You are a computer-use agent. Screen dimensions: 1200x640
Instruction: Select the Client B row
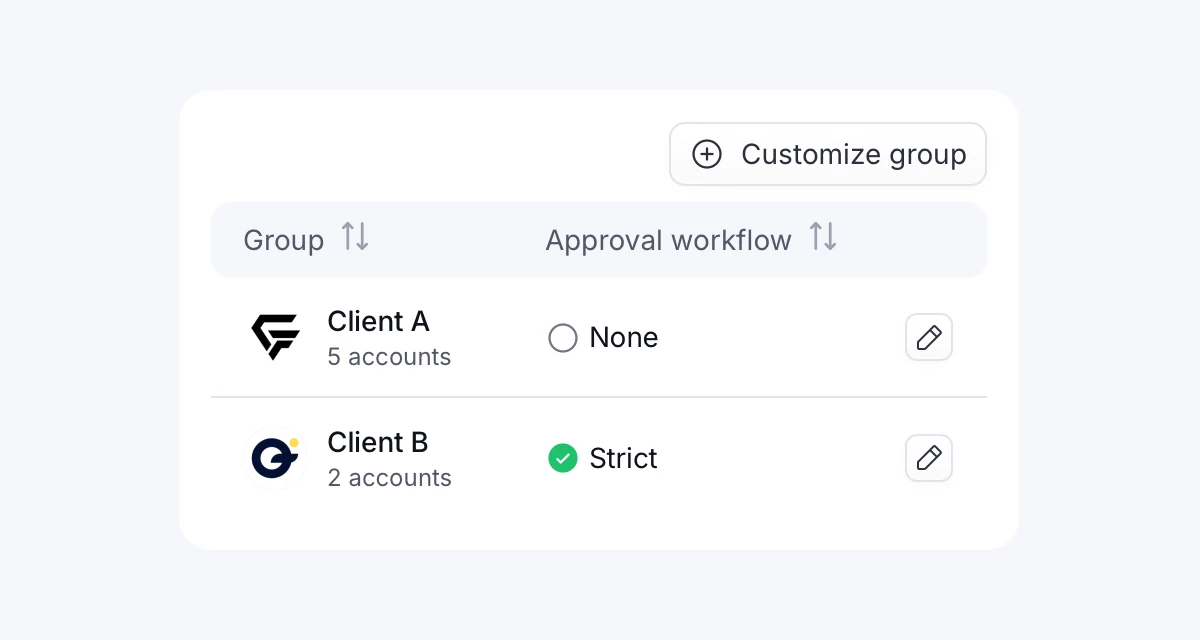point(600,458)
